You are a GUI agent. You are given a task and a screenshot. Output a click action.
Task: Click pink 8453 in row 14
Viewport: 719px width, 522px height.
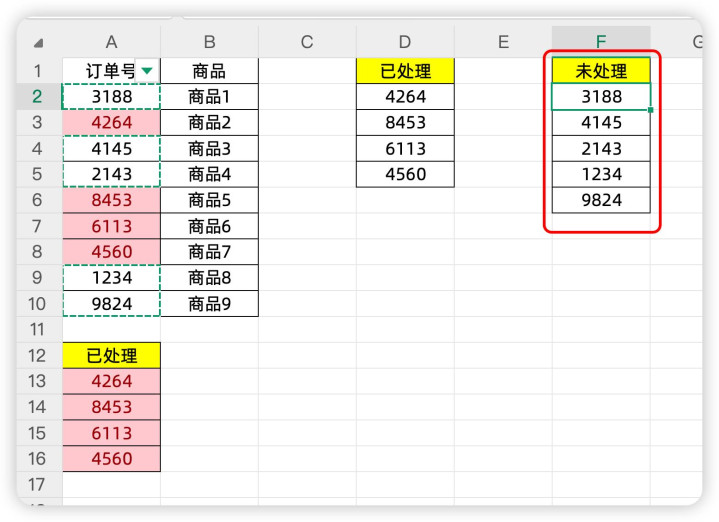point(111,407)
